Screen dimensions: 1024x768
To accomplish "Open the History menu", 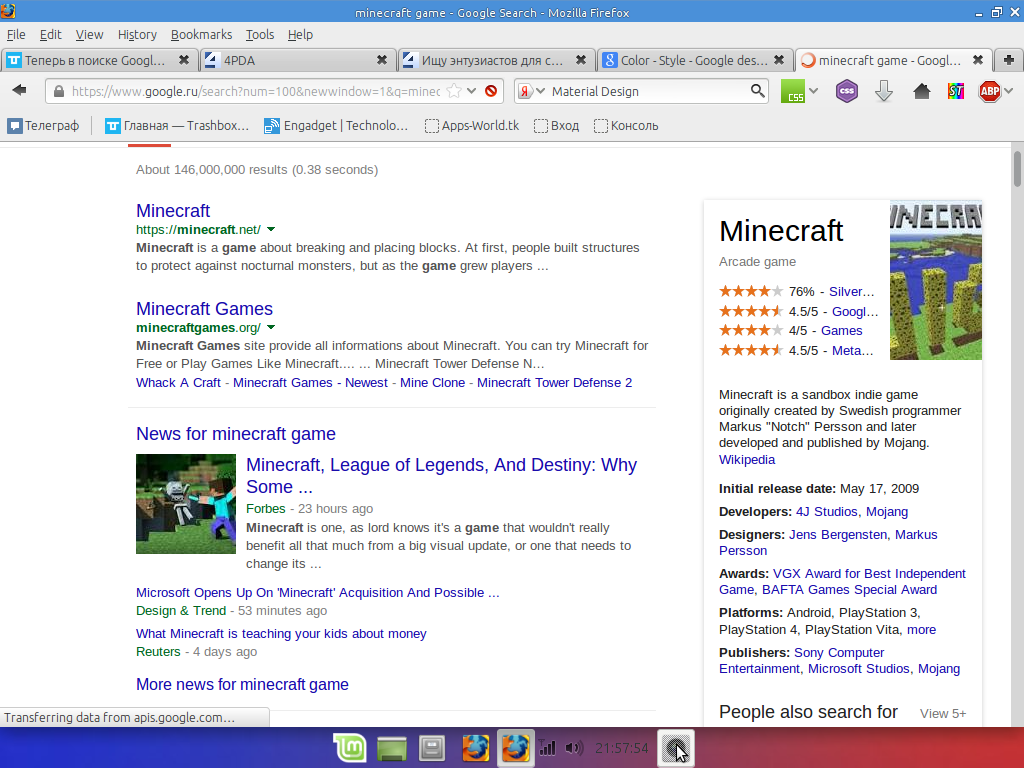I will coord(137,35).
